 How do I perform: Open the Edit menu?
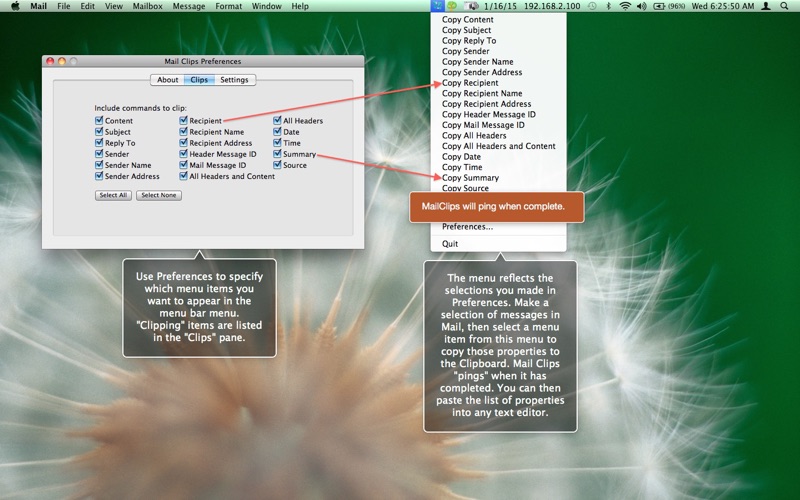[x=87, y=6]
